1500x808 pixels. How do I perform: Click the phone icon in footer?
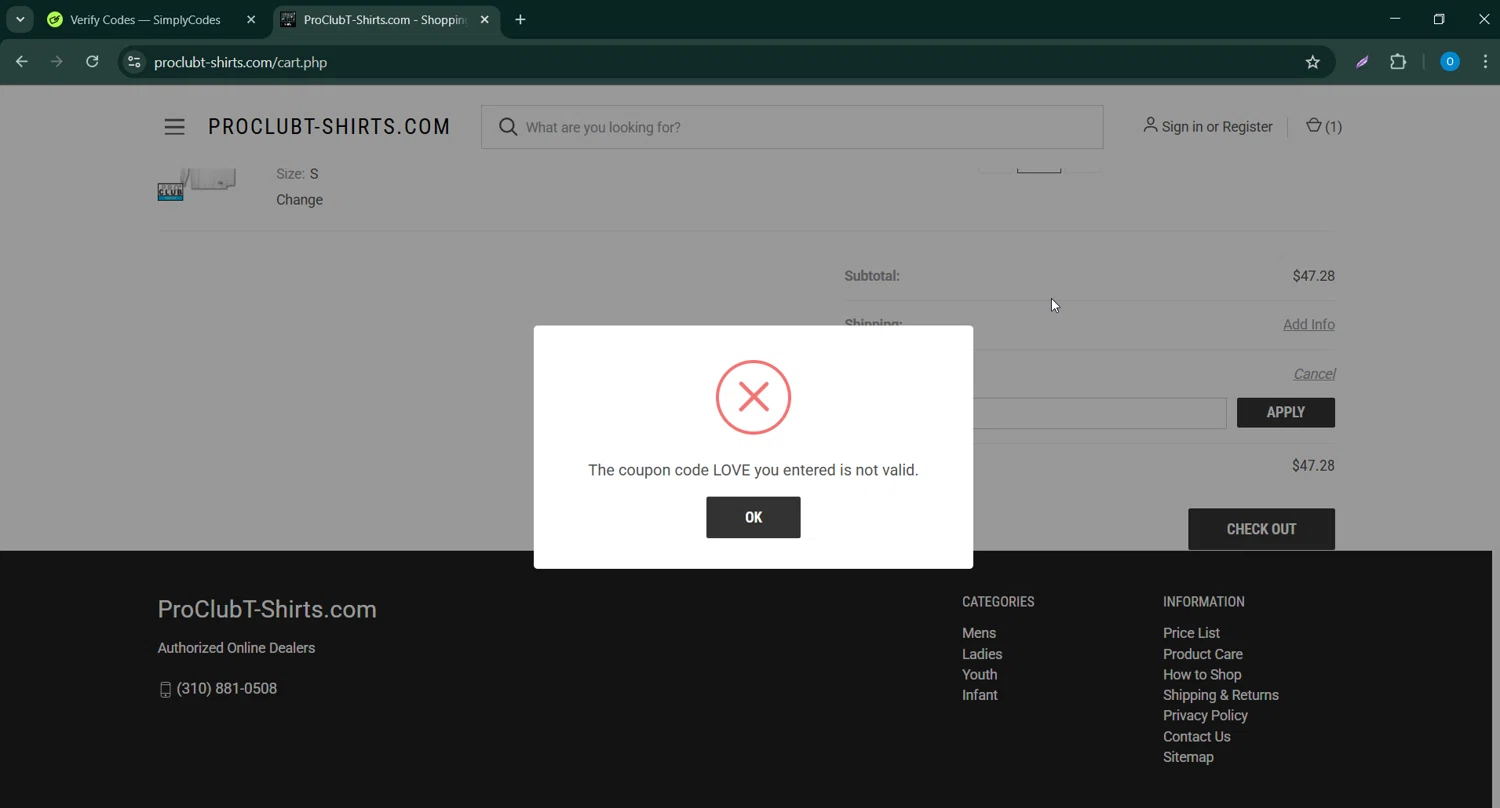(165, 689)
